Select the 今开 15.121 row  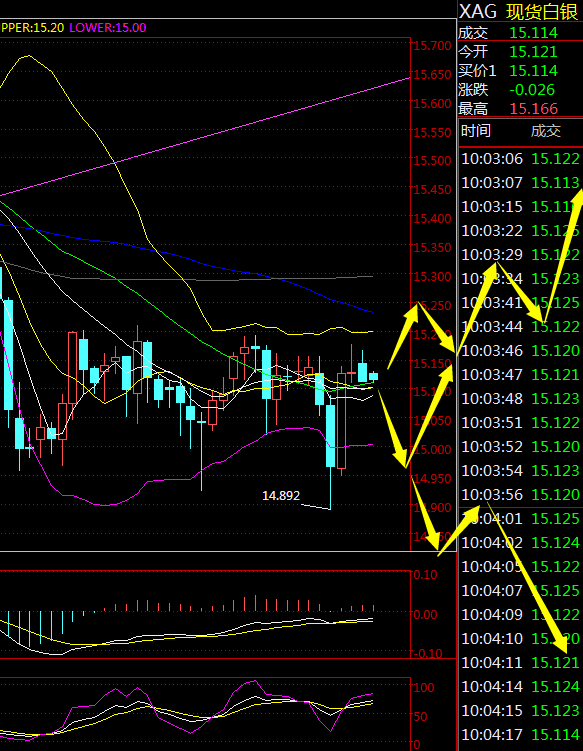520,52
